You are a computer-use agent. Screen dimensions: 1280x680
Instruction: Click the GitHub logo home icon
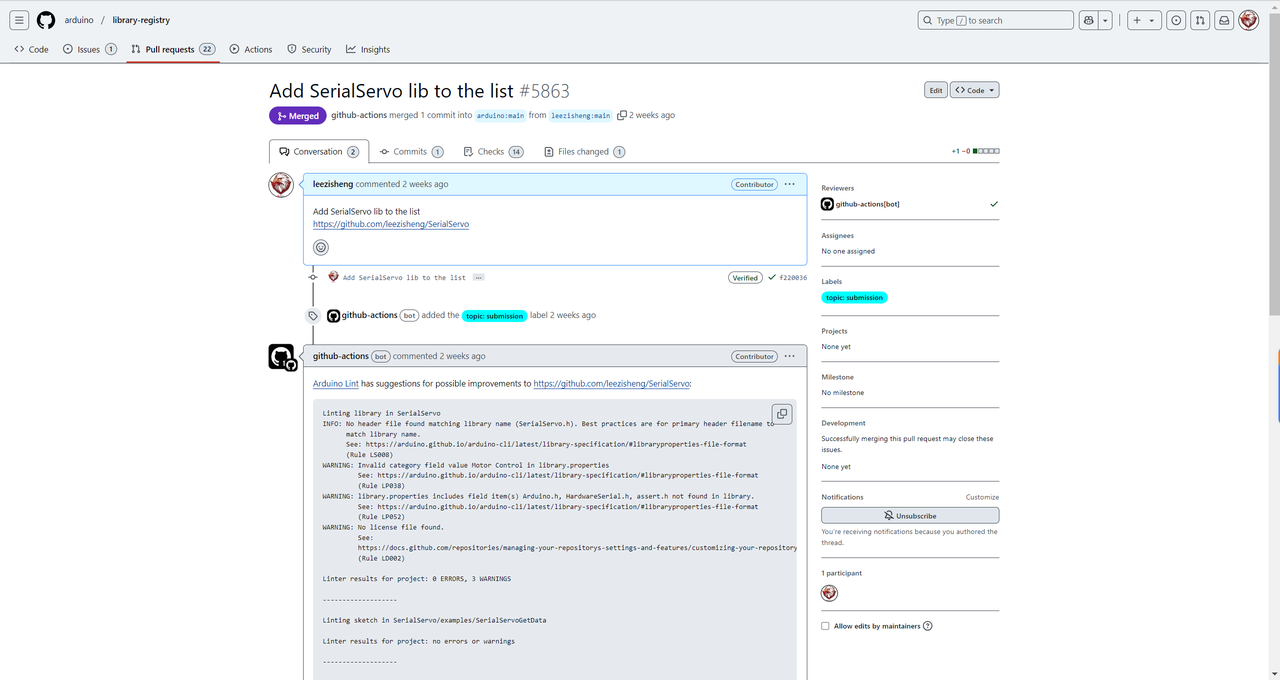coord(46,20)
